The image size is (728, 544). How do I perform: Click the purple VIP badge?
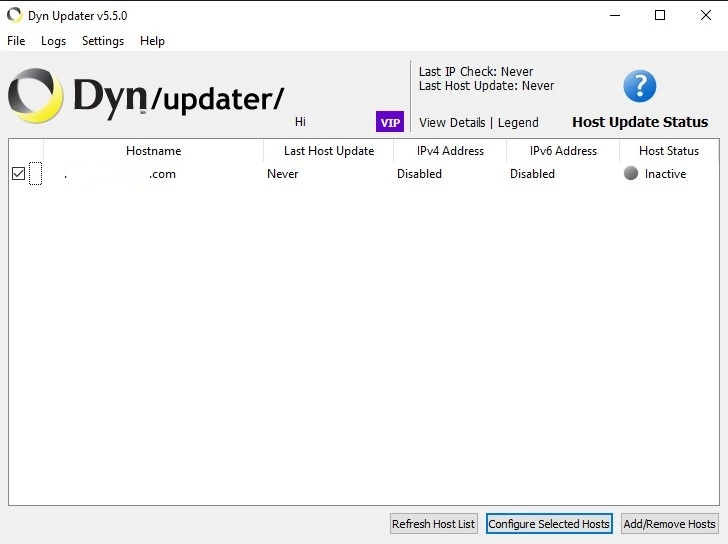click(x=390, y=122)
